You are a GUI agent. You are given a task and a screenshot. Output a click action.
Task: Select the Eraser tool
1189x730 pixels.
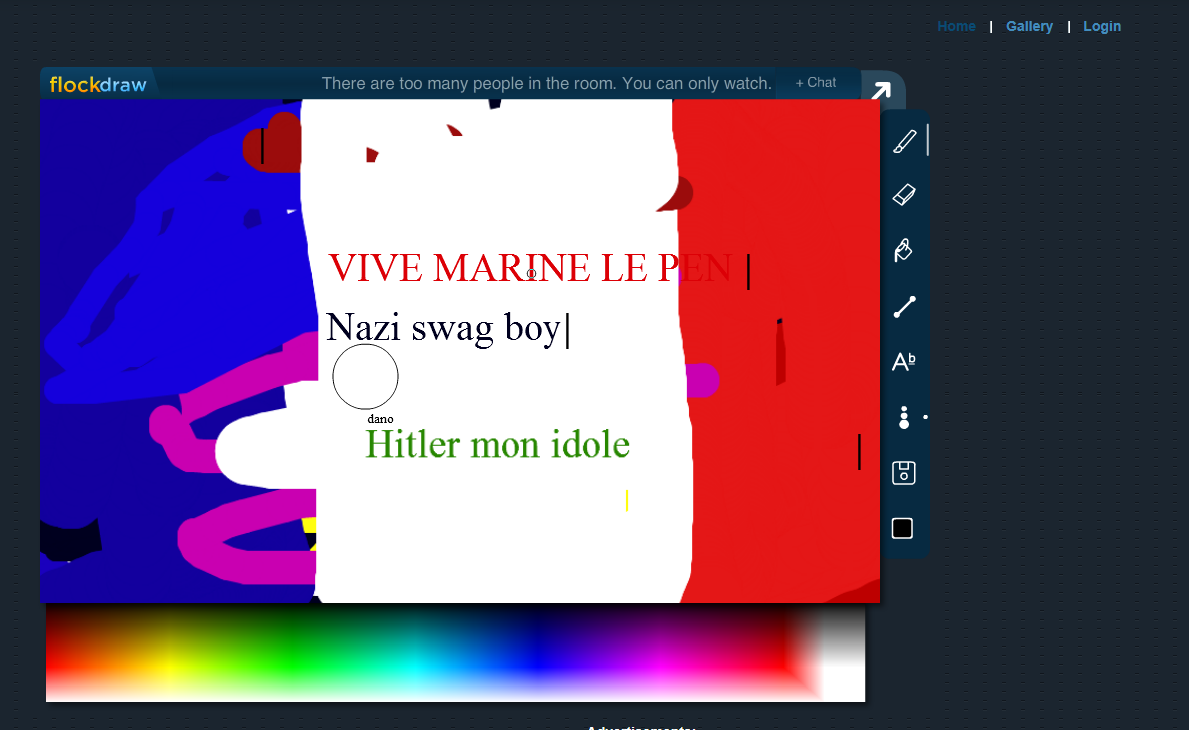coord(904,195)
